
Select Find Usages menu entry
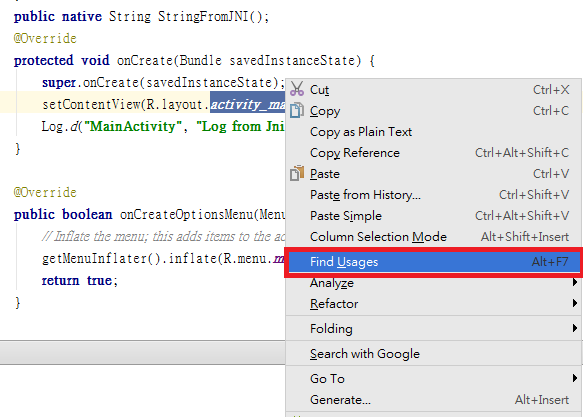pos(433,262)
